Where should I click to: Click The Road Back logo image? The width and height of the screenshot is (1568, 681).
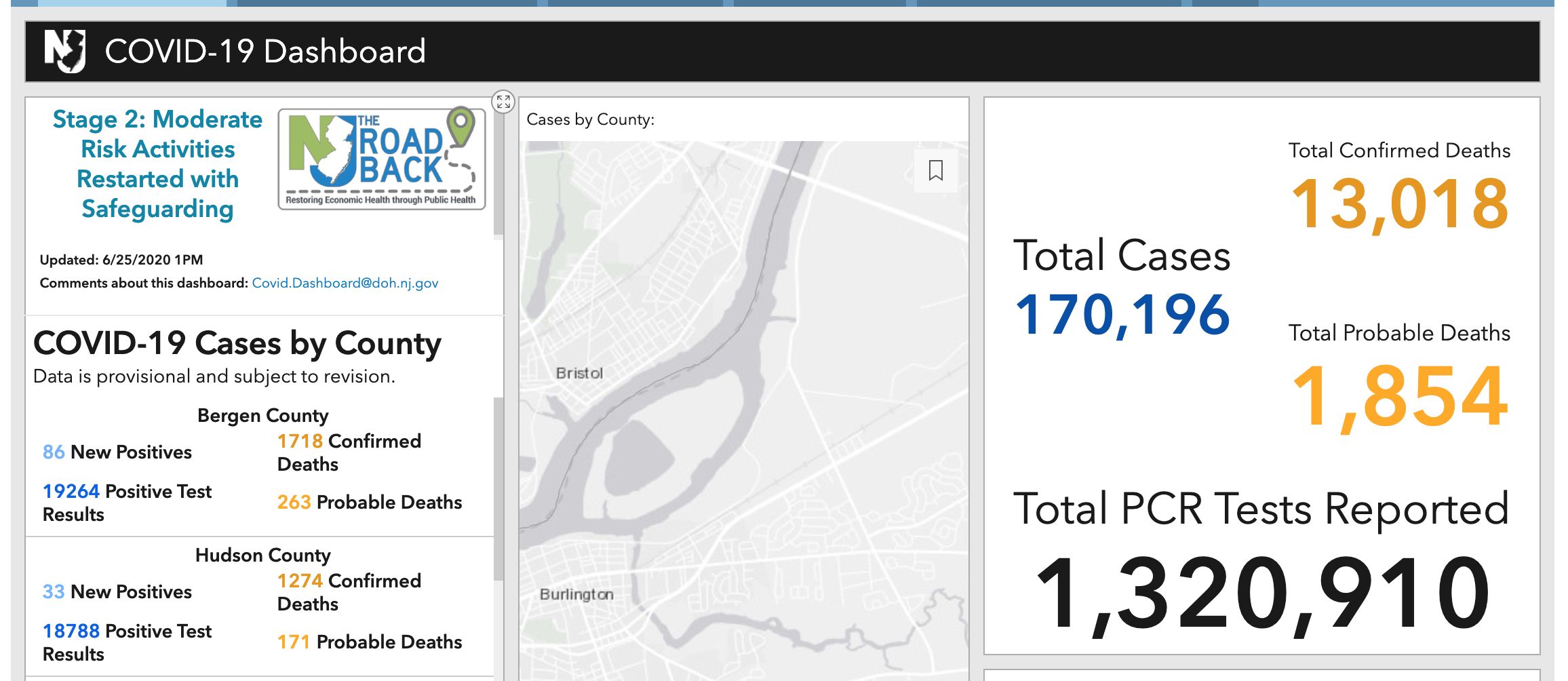click(x=382, y=157)
